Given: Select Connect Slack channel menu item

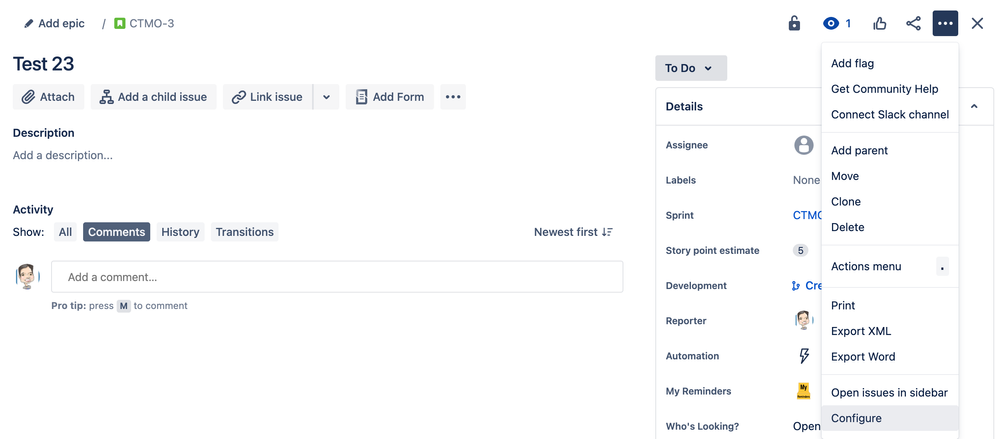Looking at the screenshot, I should coord(890,115).
